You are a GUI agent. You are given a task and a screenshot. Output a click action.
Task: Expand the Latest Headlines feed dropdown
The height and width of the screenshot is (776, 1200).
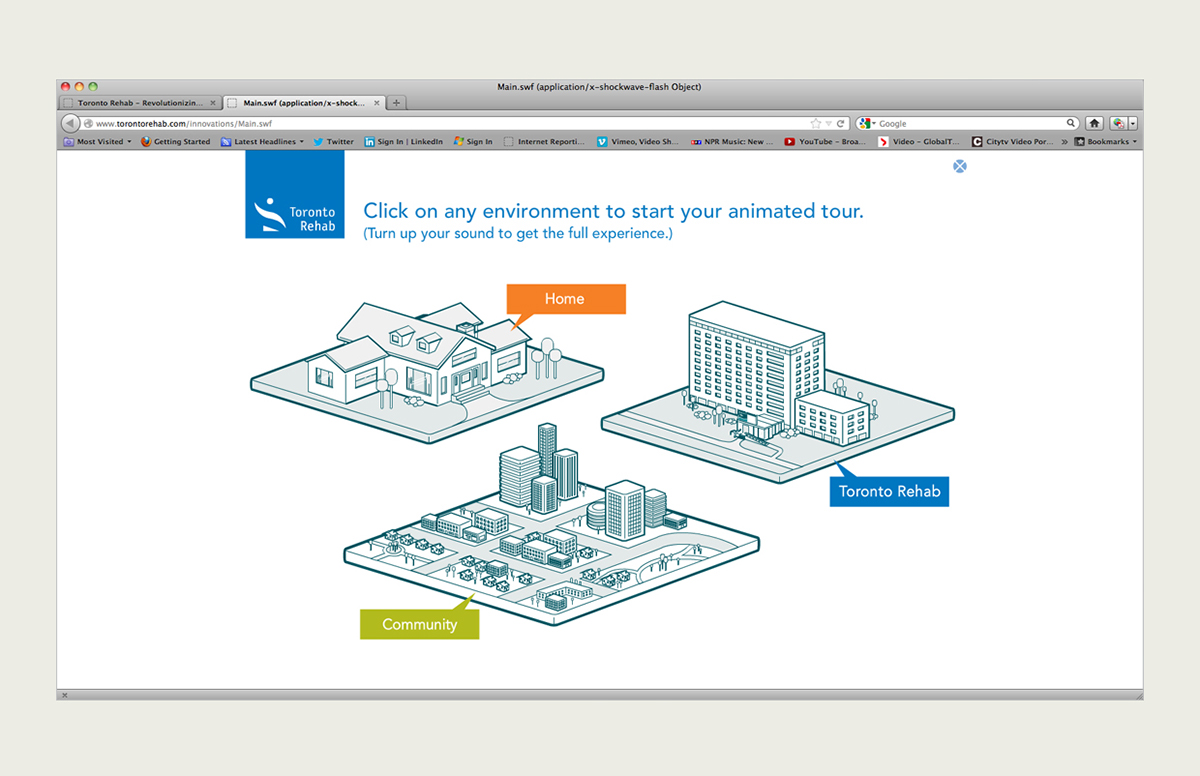point(262,142)
